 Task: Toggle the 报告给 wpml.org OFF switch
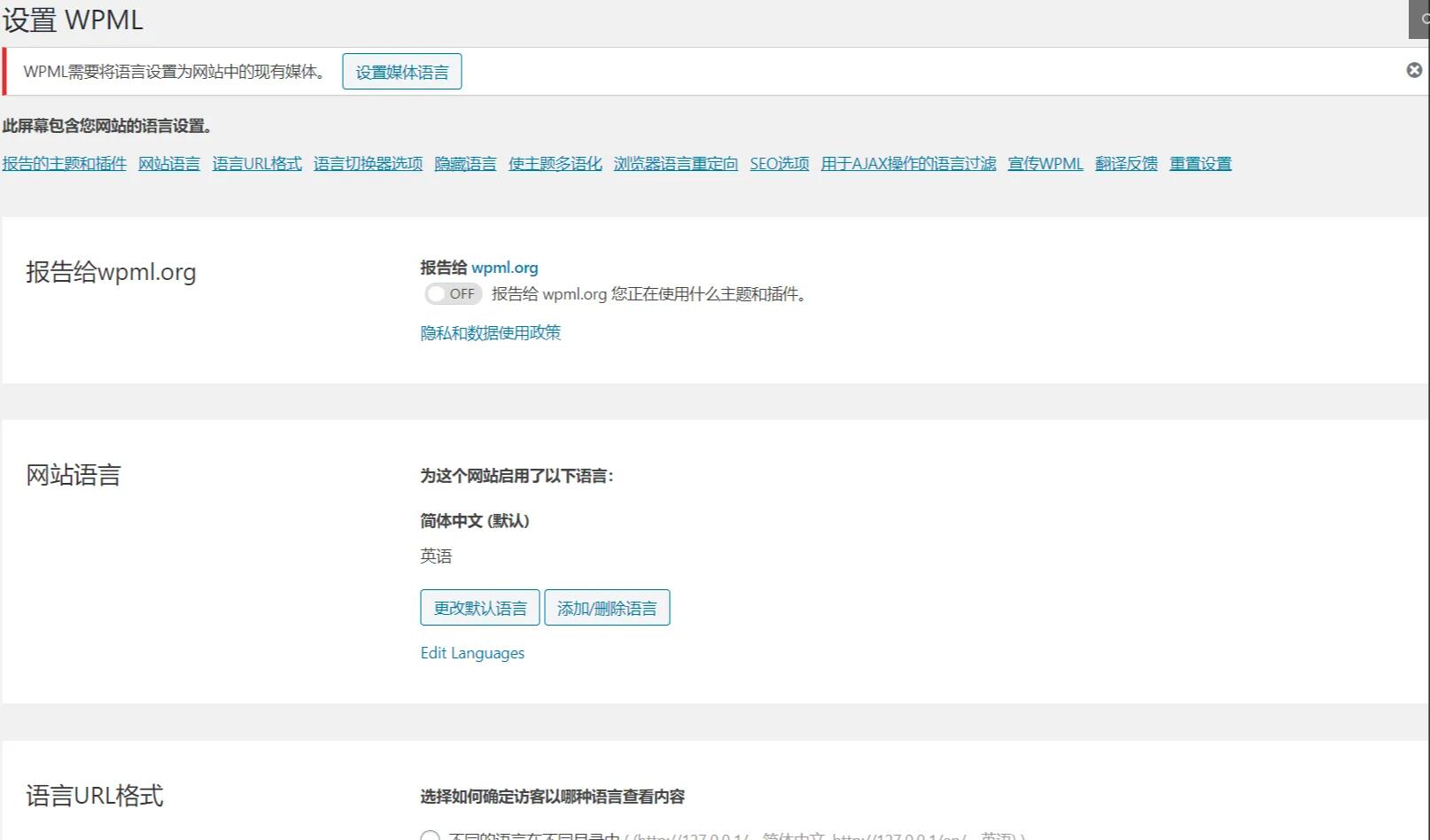click(453, 294)
